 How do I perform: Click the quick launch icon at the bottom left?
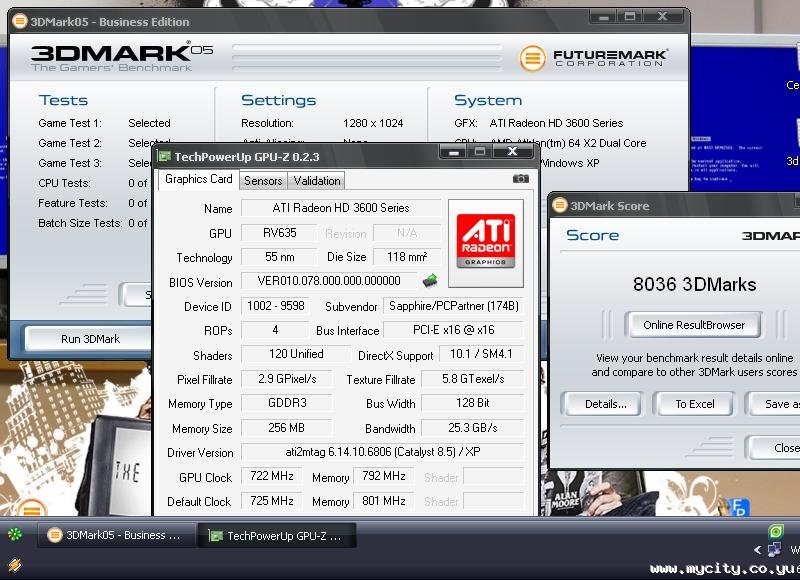[15, 565]
